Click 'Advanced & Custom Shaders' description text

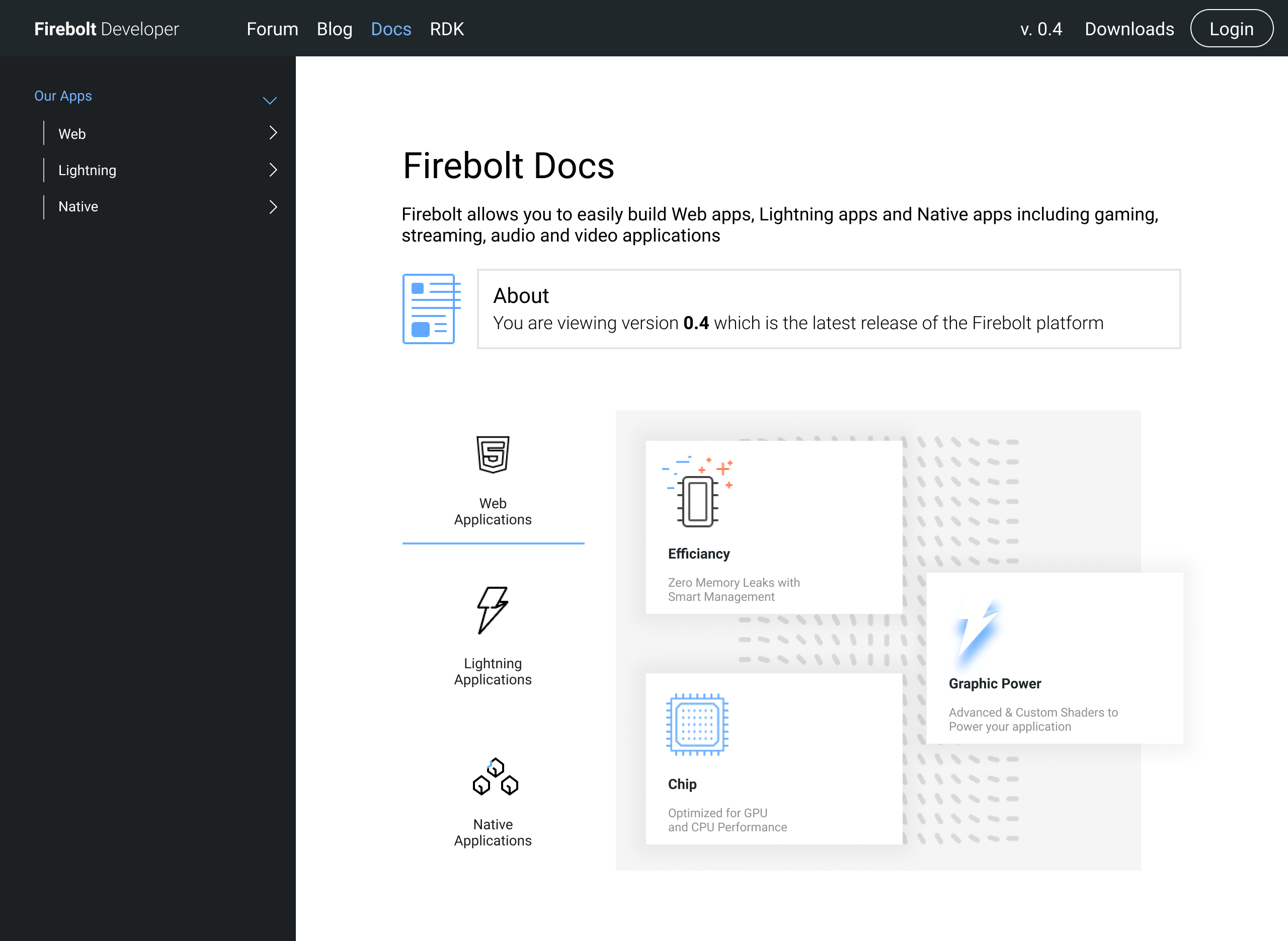[1033, 720]
